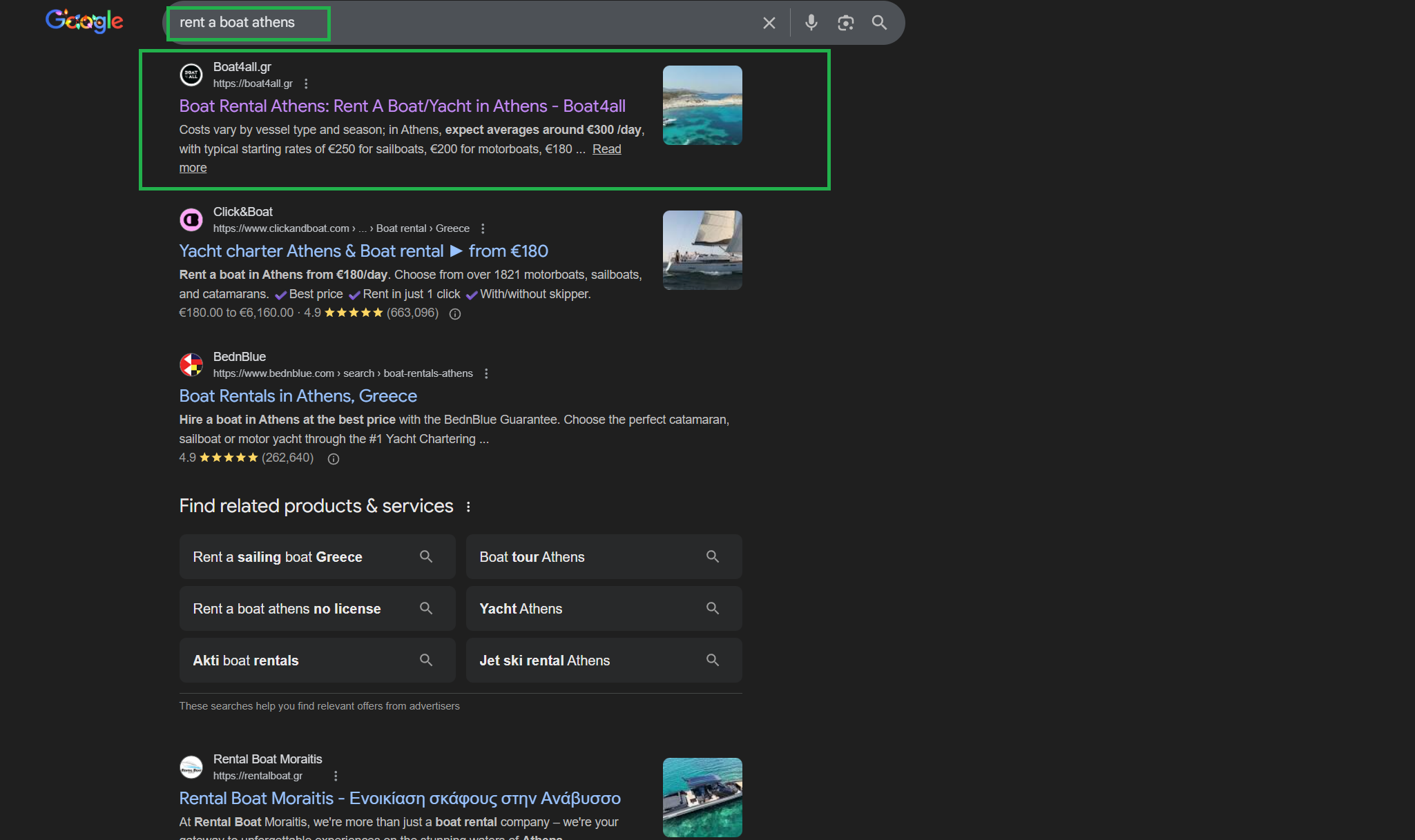Open the three-dot menu for Rental Boat Moraitis

[336, 776]
